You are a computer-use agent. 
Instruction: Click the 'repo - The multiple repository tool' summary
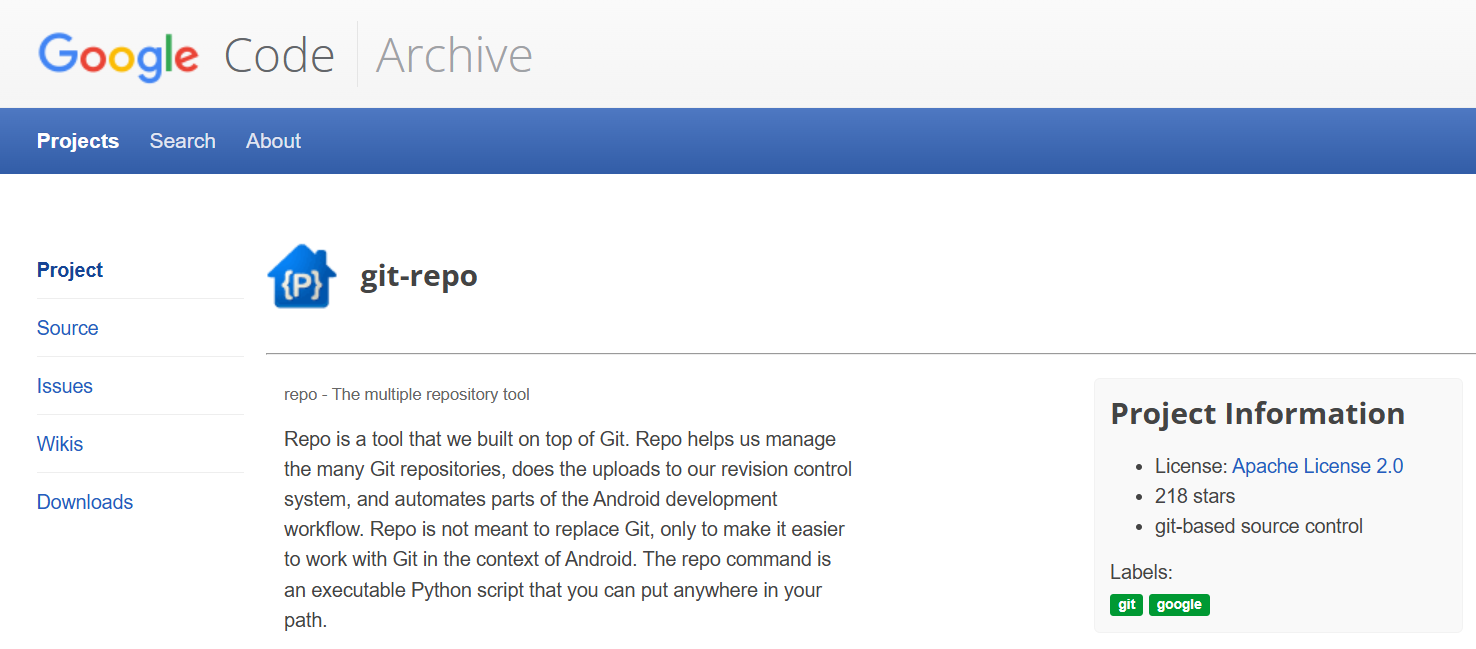[407, 394]
